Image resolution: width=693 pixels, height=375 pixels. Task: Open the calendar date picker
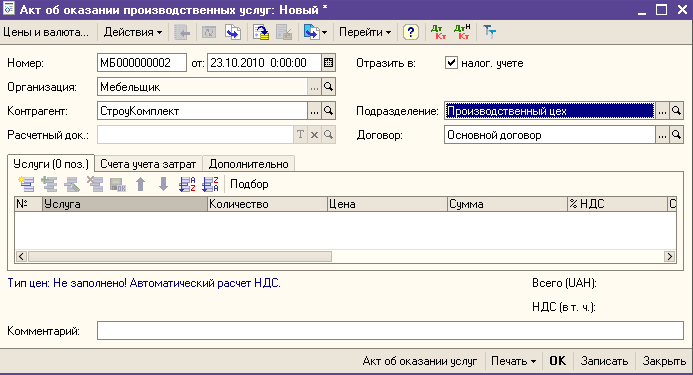tap(328, 63)
